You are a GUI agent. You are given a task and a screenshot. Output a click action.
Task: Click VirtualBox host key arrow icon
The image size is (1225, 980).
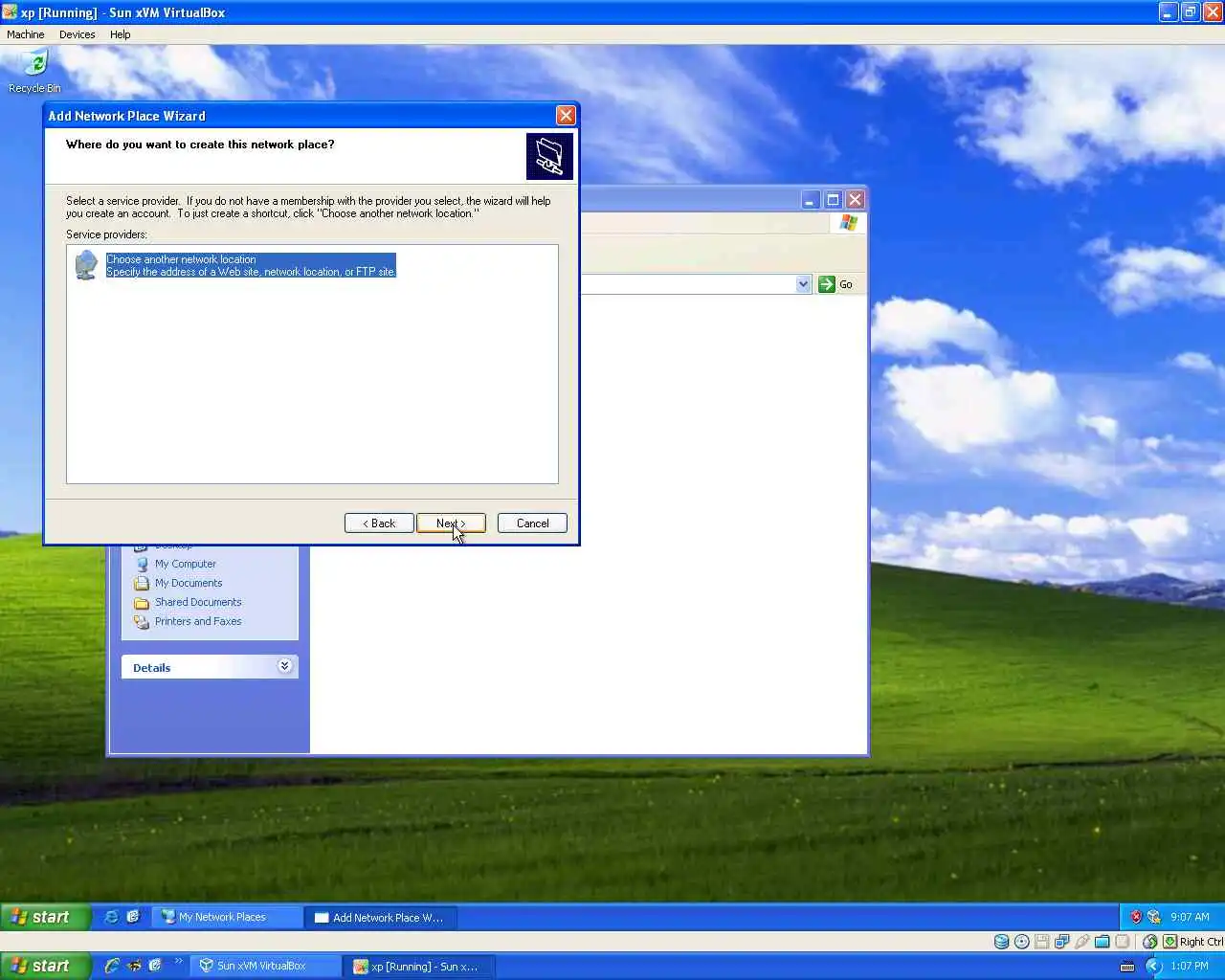coord(1170,942)
